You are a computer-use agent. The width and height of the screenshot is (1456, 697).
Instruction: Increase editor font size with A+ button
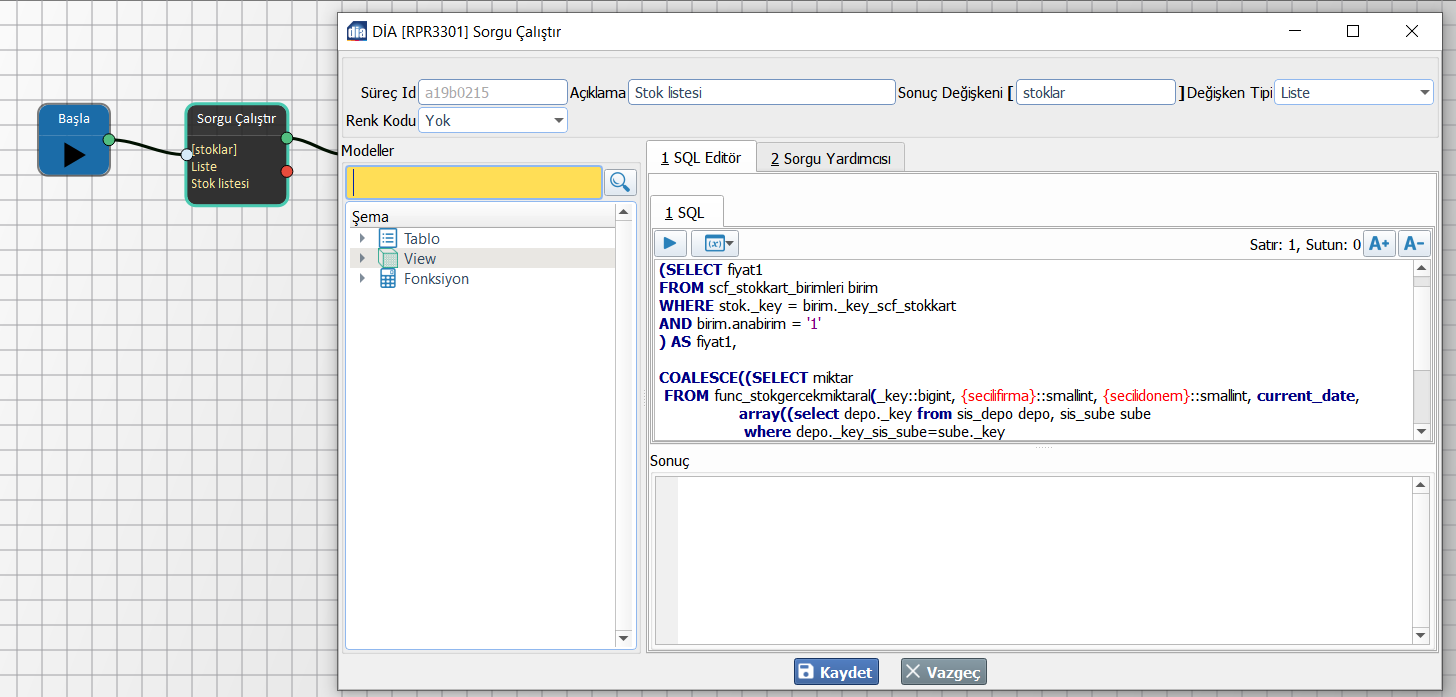[1379, 243]
